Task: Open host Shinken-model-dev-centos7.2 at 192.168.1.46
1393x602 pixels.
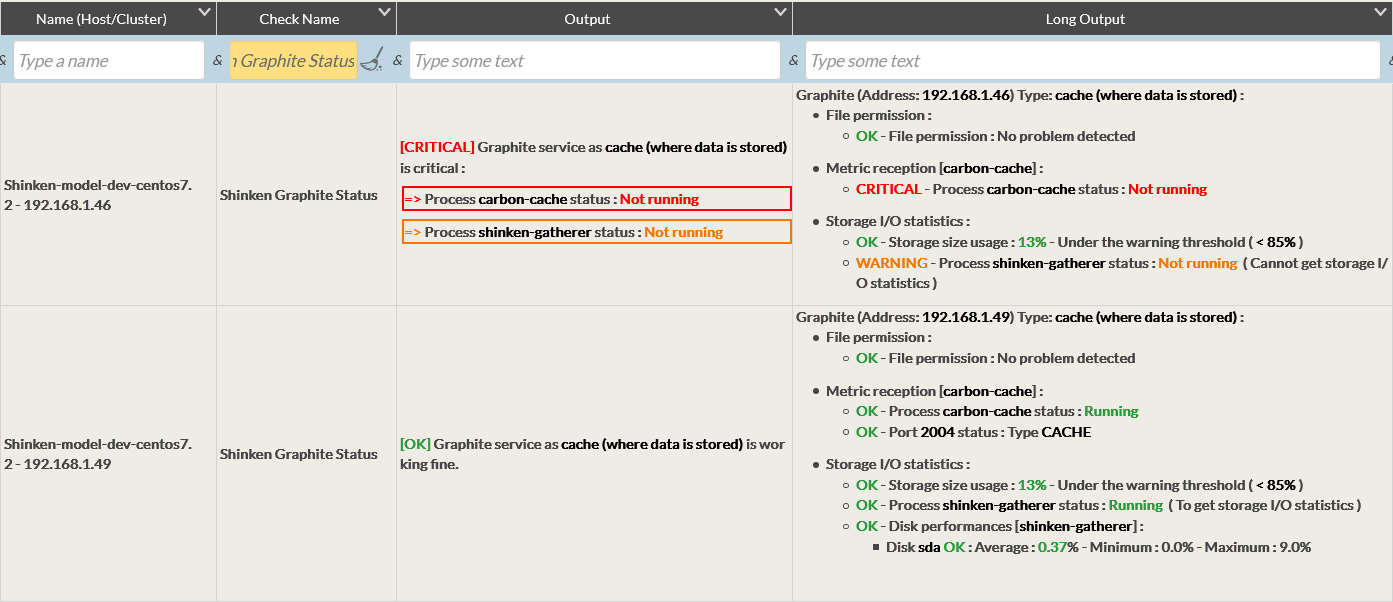Action: pos(98,195)
